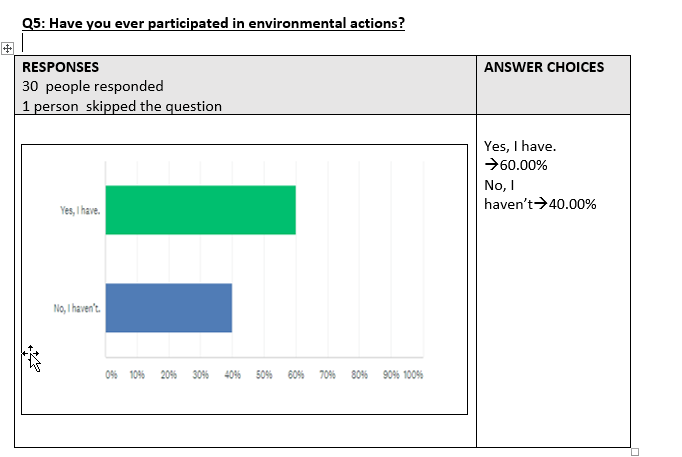This screenshot has height=457, width=682.
Task: Click the 0% label on chart axis
Action: (110, 375)
